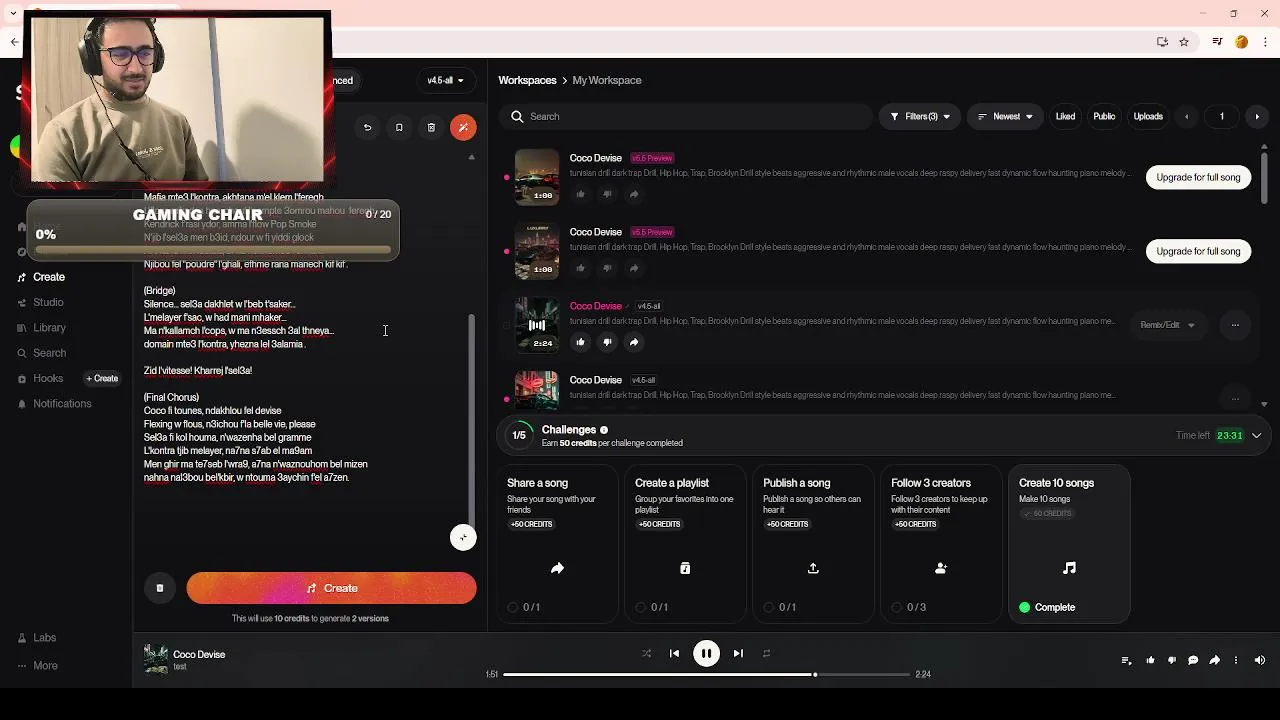Share the playing 2:24 song row
The width and height of the screenshot is (1280, 720).
(x=634, y=342)
